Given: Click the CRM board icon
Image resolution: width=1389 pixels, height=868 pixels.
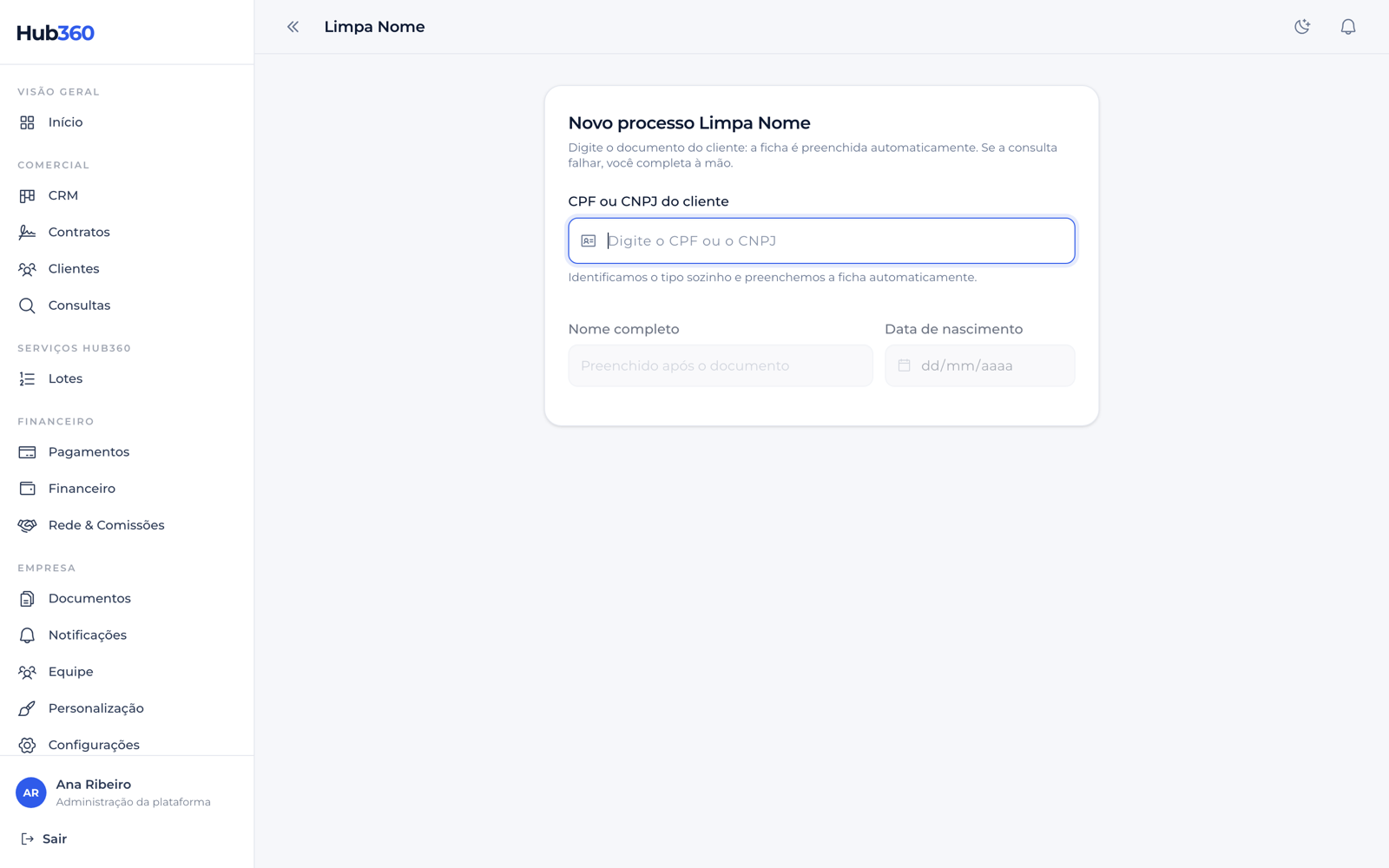Looking at the screenshot, I should (27, 196).
